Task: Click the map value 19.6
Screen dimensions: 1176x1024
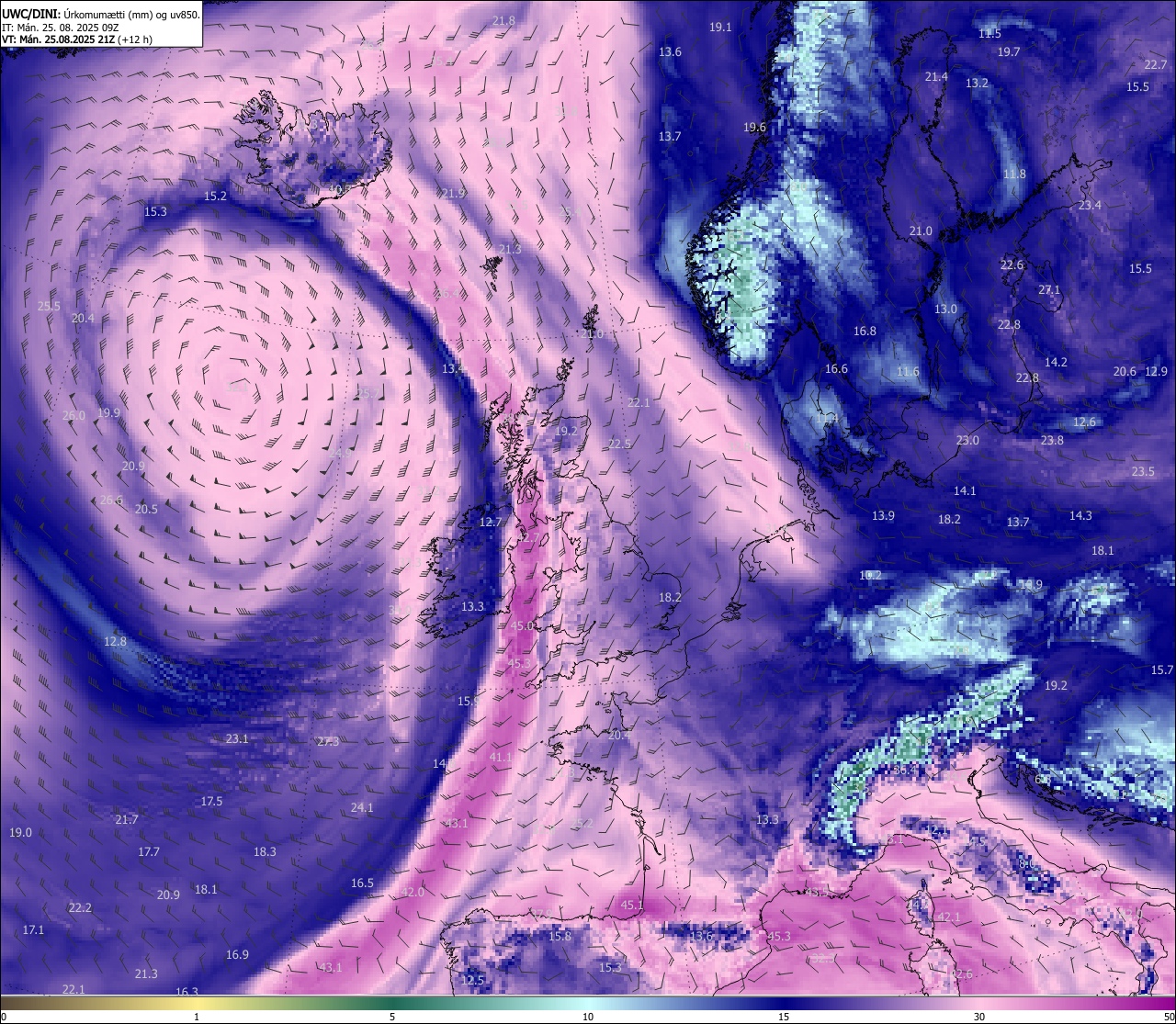Action: point(754,128)
